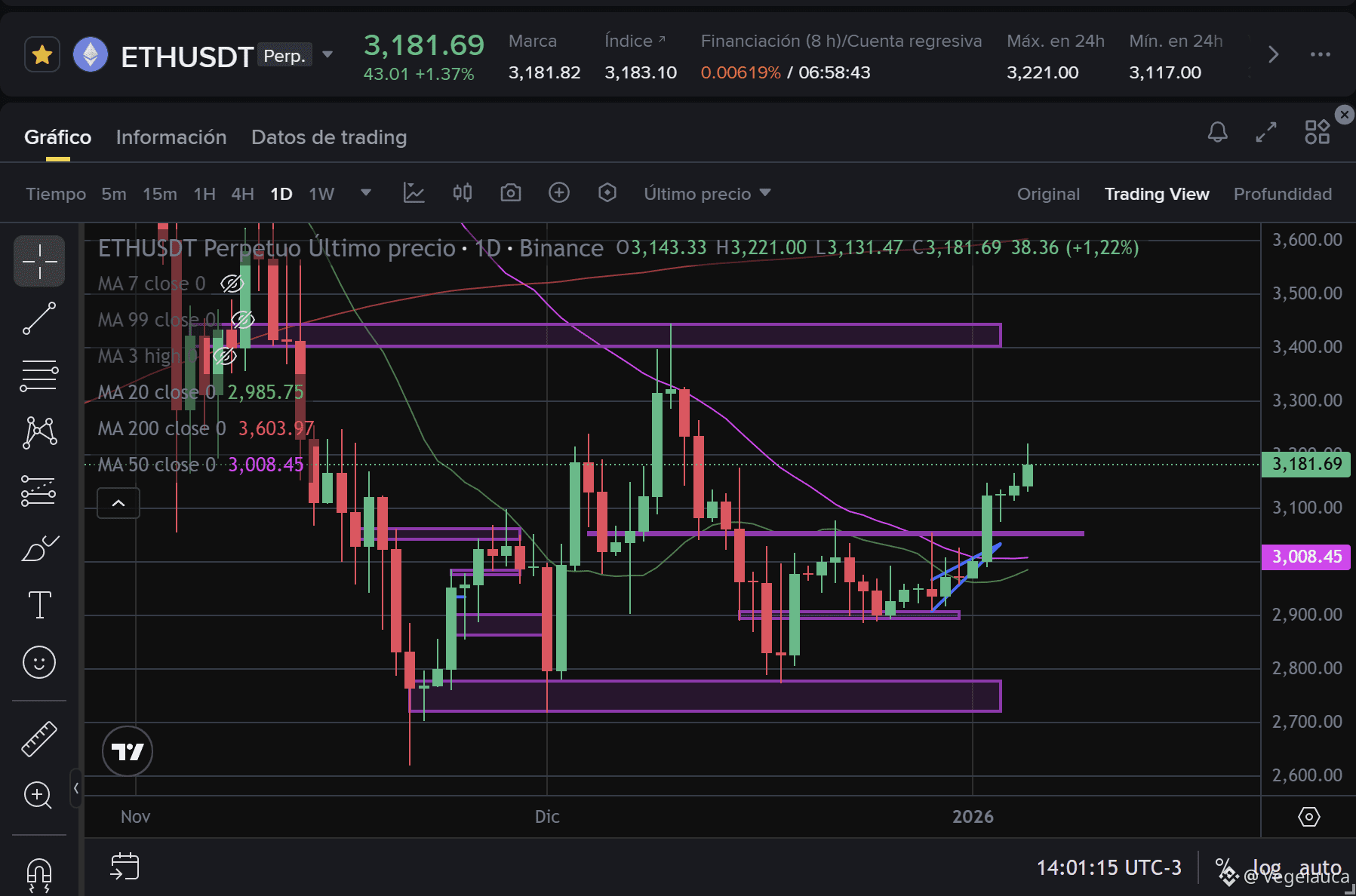The image size is (1356, 896).
Task: Click the 14:01:15 UTC-3 timezone clock
Action: [1108, 867]
